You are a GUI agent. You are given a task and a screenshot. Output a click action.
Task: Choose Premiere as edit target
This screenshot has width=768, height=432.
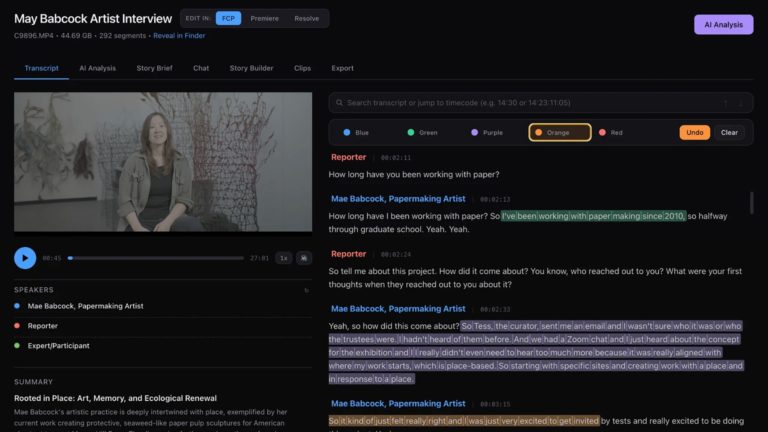[264, 18]
